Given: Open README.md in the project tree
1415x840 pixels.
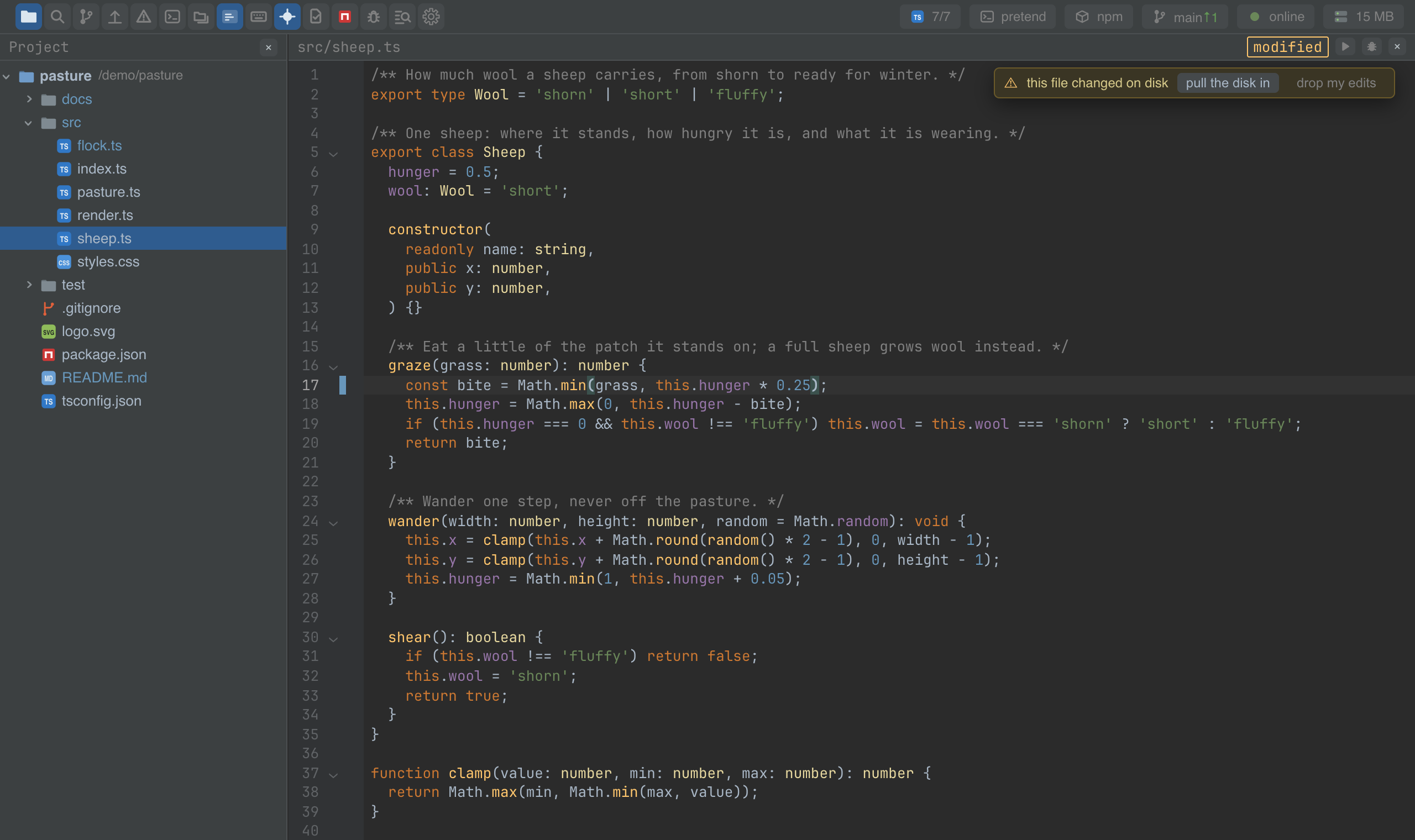Looking at the screenshot, I should coord(143,377).
